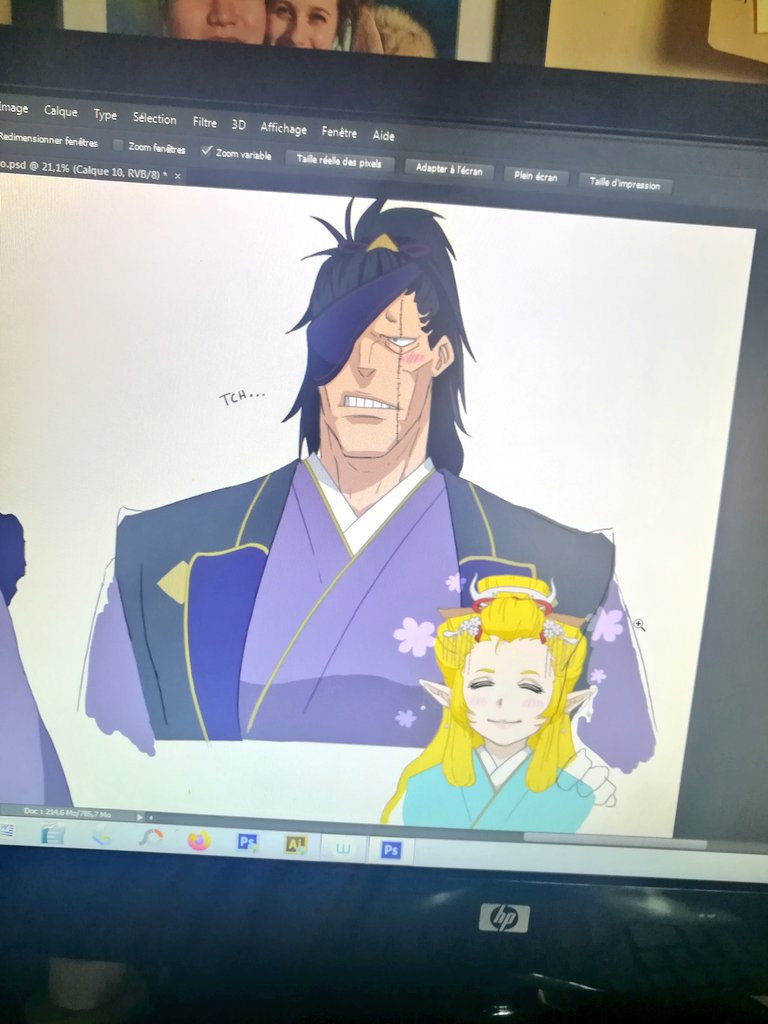This screenshot has height=1024, width=768.
Task: Open the Firefox taskbar icon
Action: [199, 839]
